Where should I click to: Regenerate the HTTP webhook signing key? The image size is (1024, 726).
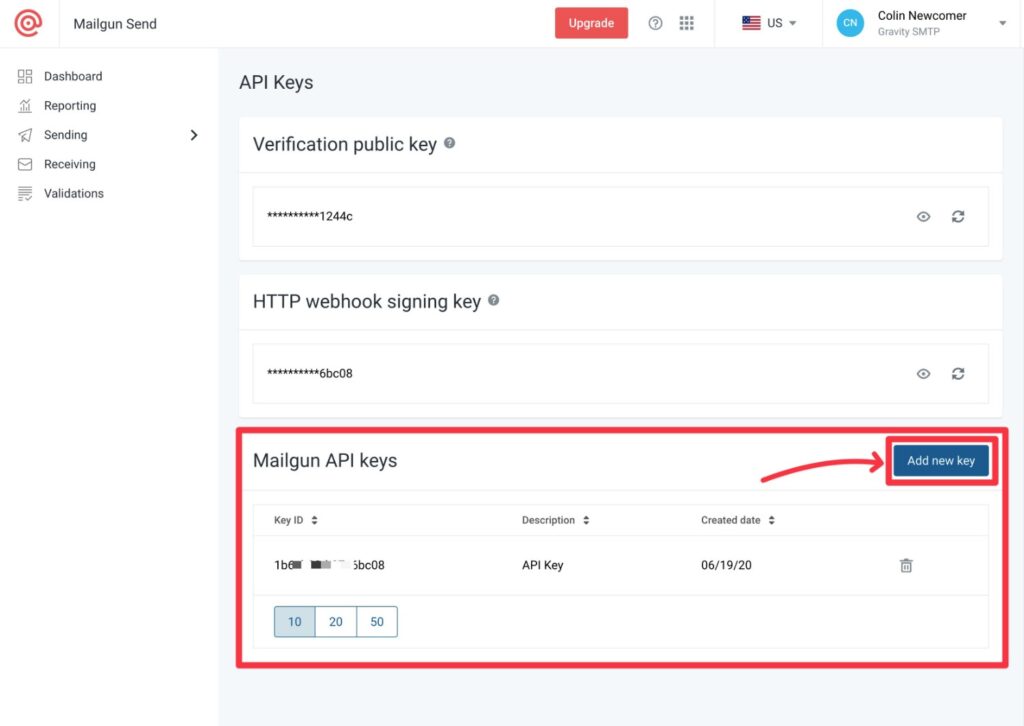pyautogui.click(x=957, y=373)
